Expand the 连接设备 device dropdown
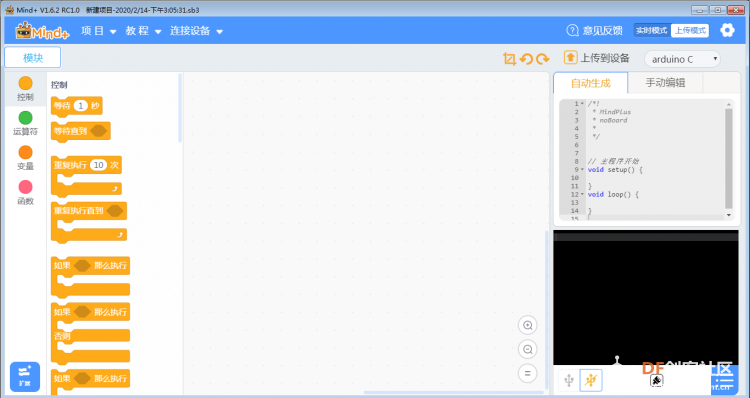750x398 pixels. click(x=196, y=31)
